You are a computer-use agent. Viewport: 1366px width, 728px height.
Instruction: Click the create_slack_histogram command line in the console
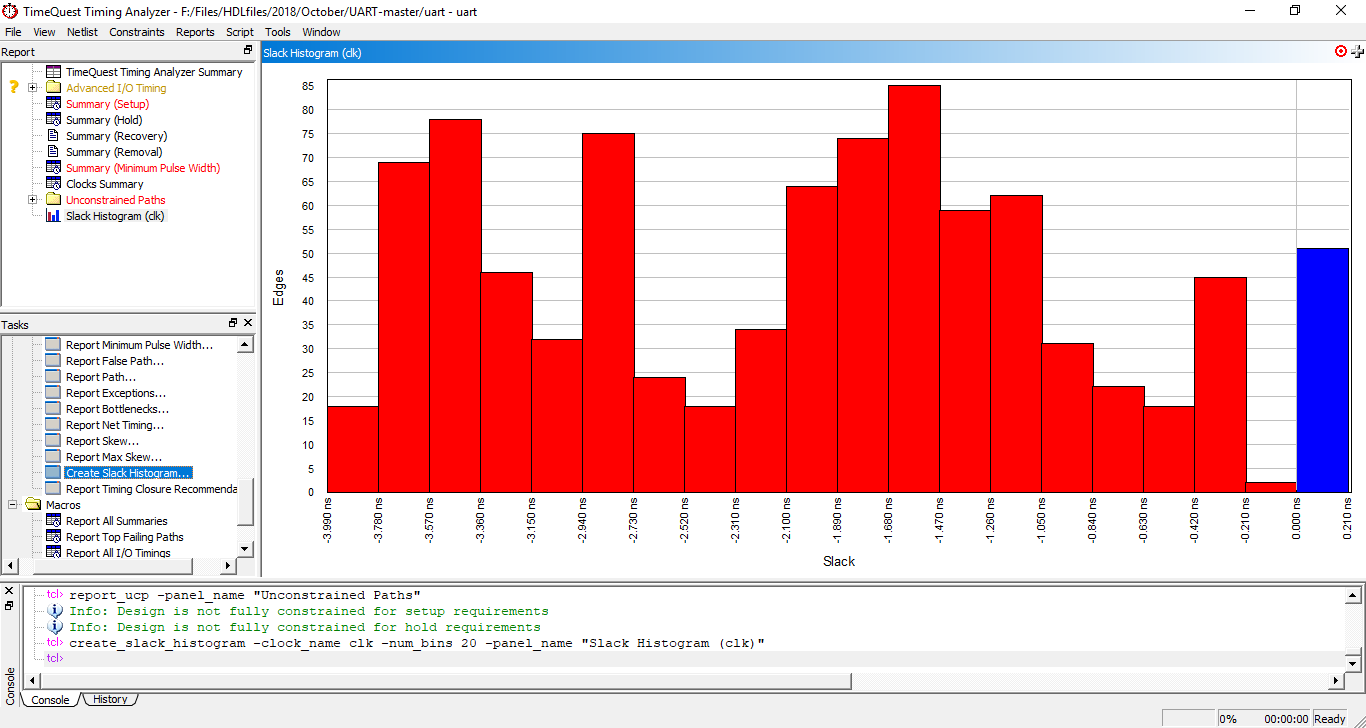click(417, 643)
